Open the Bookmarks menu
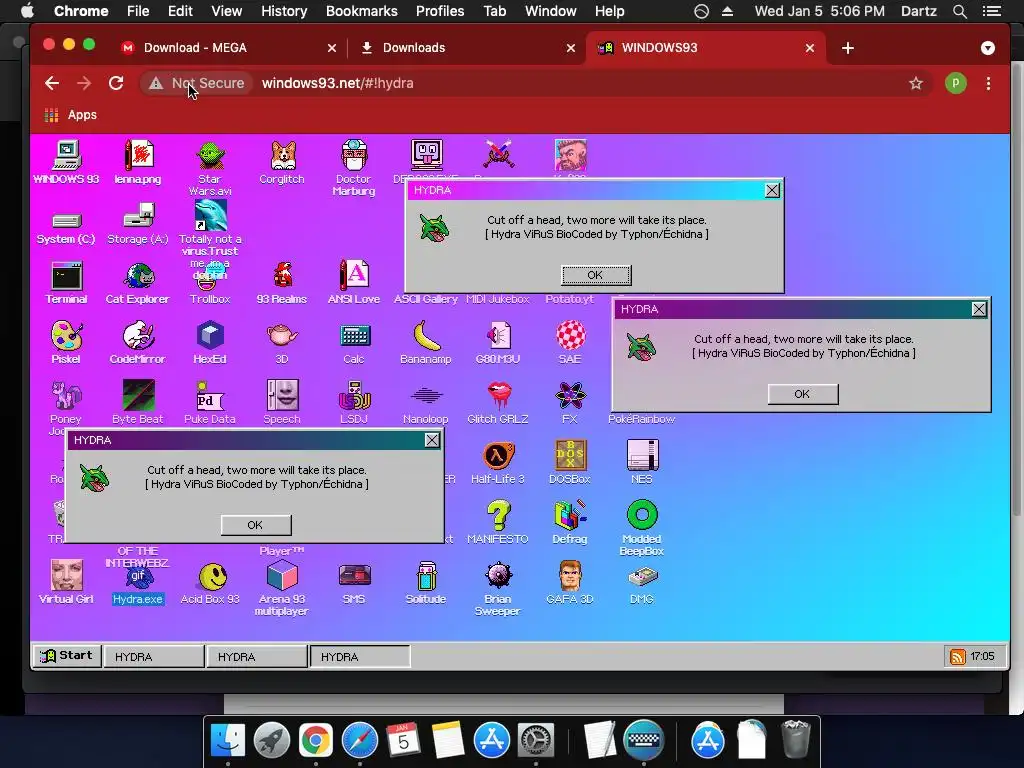 (361, 11)
